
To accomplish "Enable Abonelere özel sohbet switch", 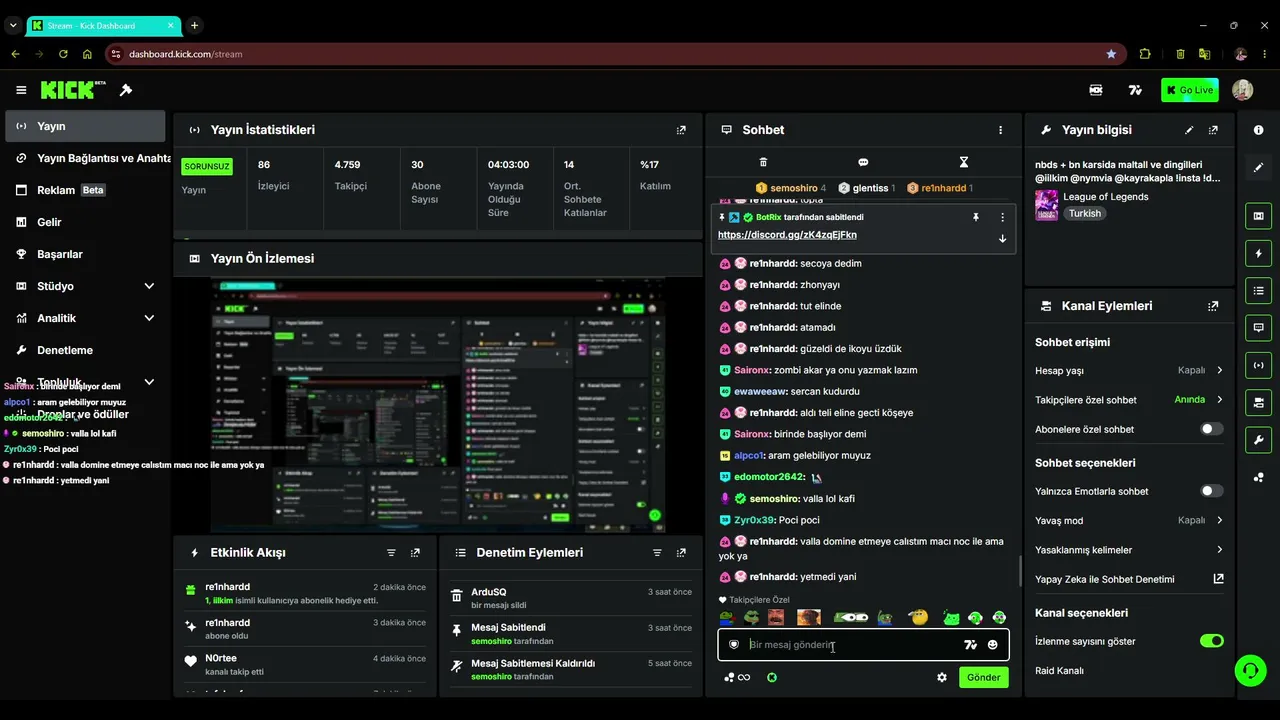I will tap(1211, 429).
